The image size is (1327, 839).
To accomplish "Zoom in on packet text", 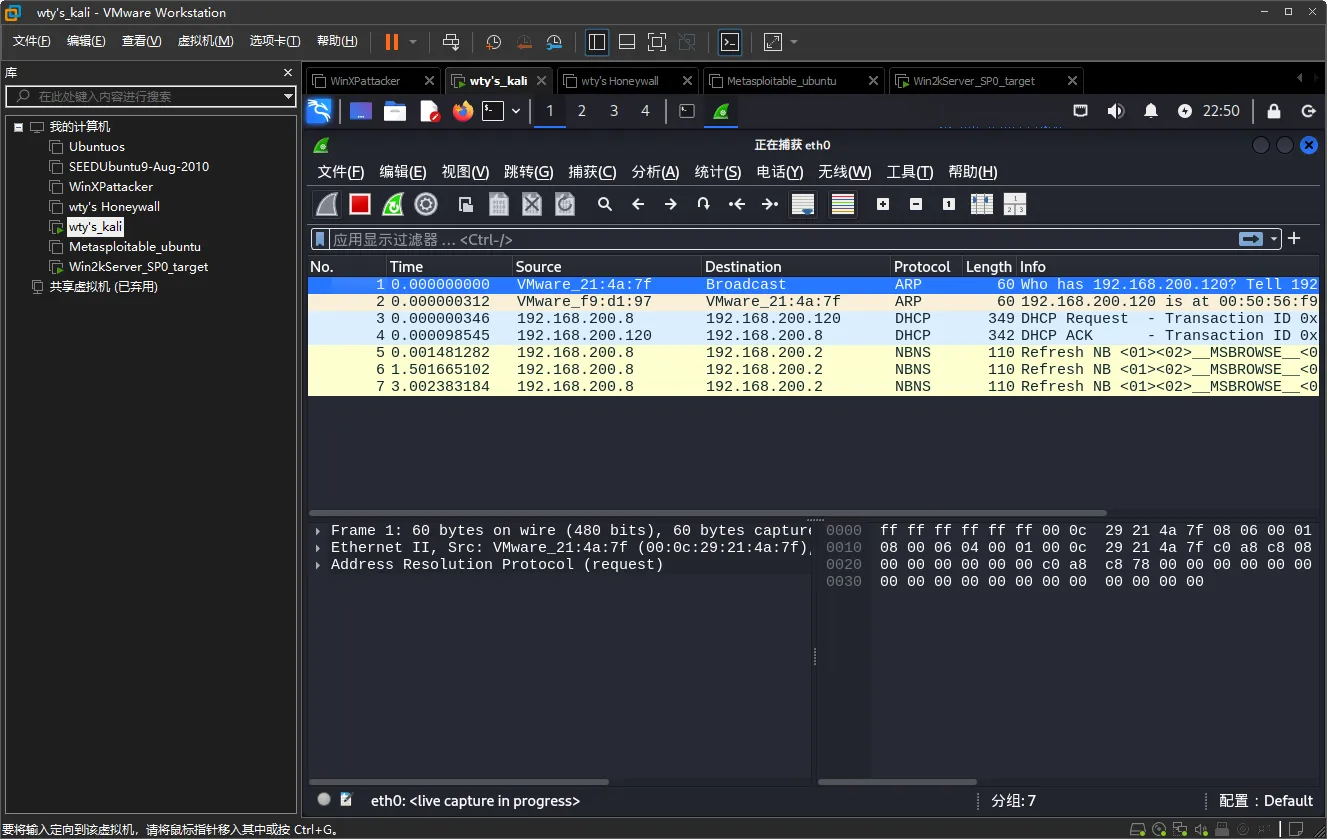I will (883, 204).
